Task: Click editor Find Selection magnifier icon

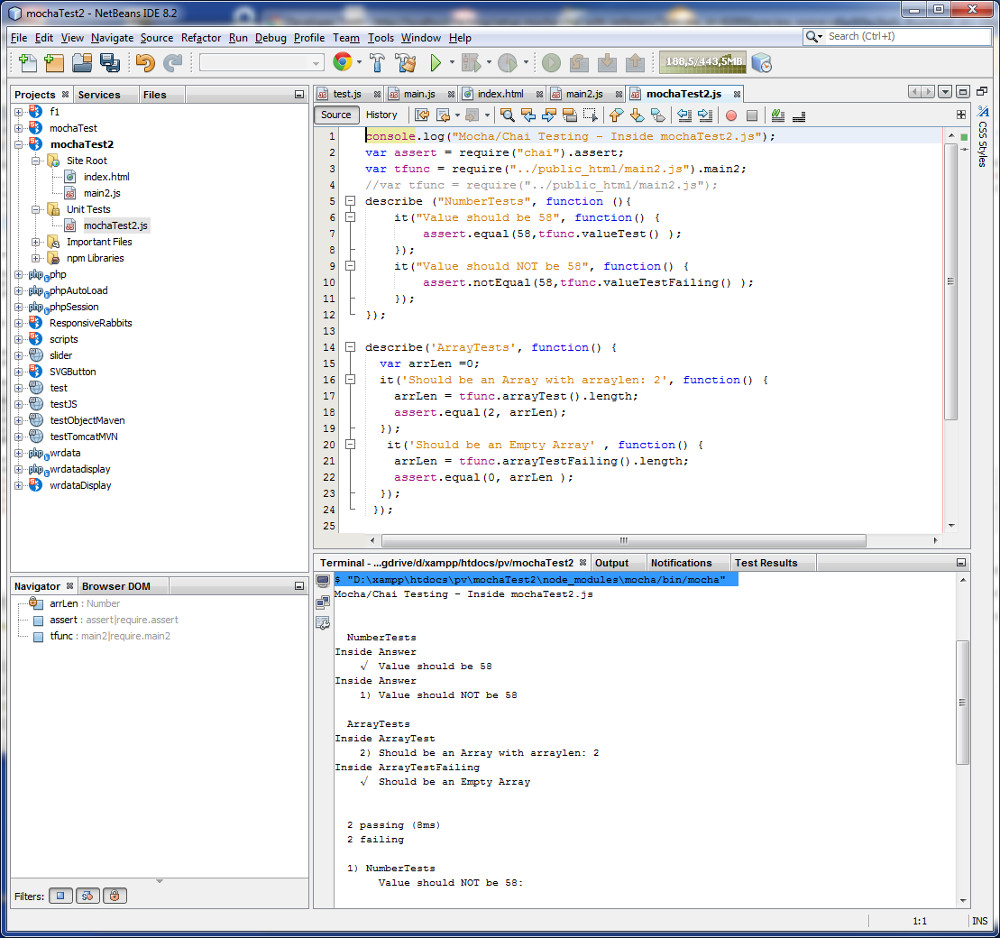Action: pyautogui.click(x=507, y=115)
